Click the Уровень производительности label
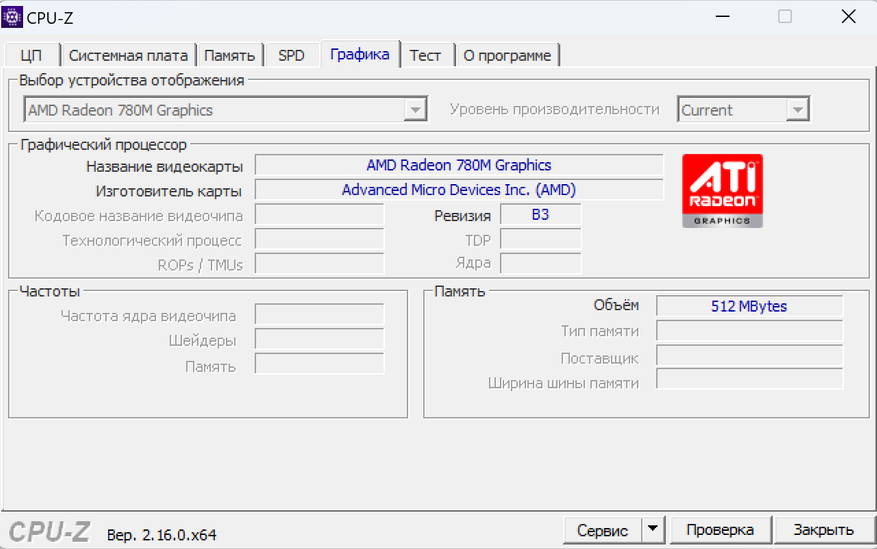Viewport: 877px width, 549px height. pos(555,110)
